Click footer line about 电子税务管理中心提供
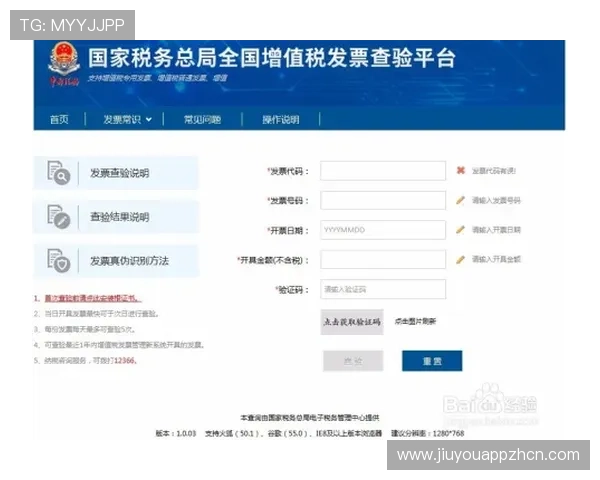This screenshot has height=480, width=600. (310, 418)
